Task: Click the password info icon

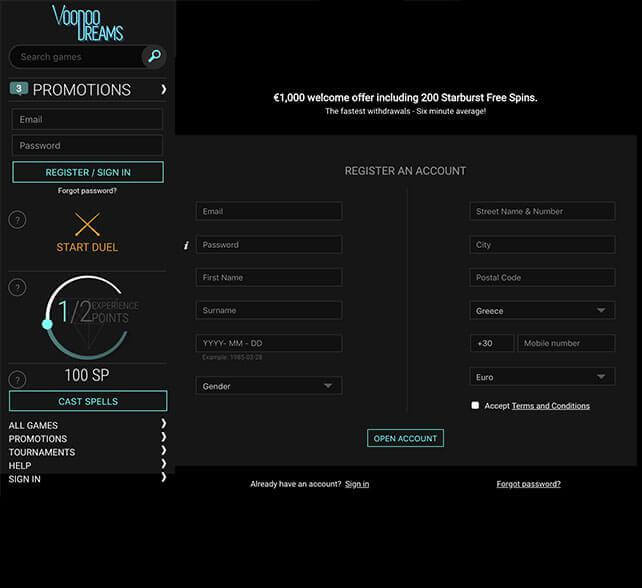Action: (186, 245)
